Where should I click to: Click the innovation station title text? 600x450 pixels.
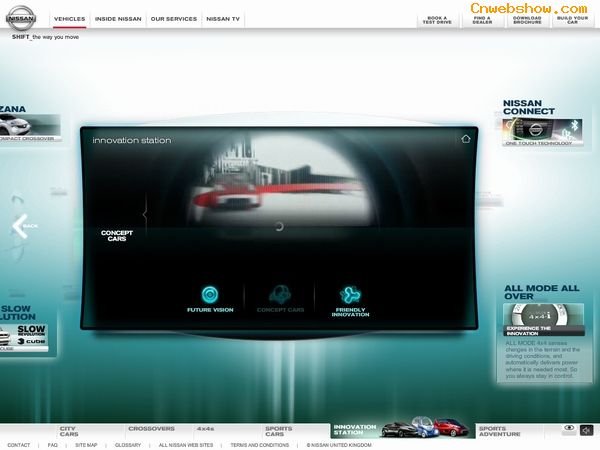click(x=132, y=140)
